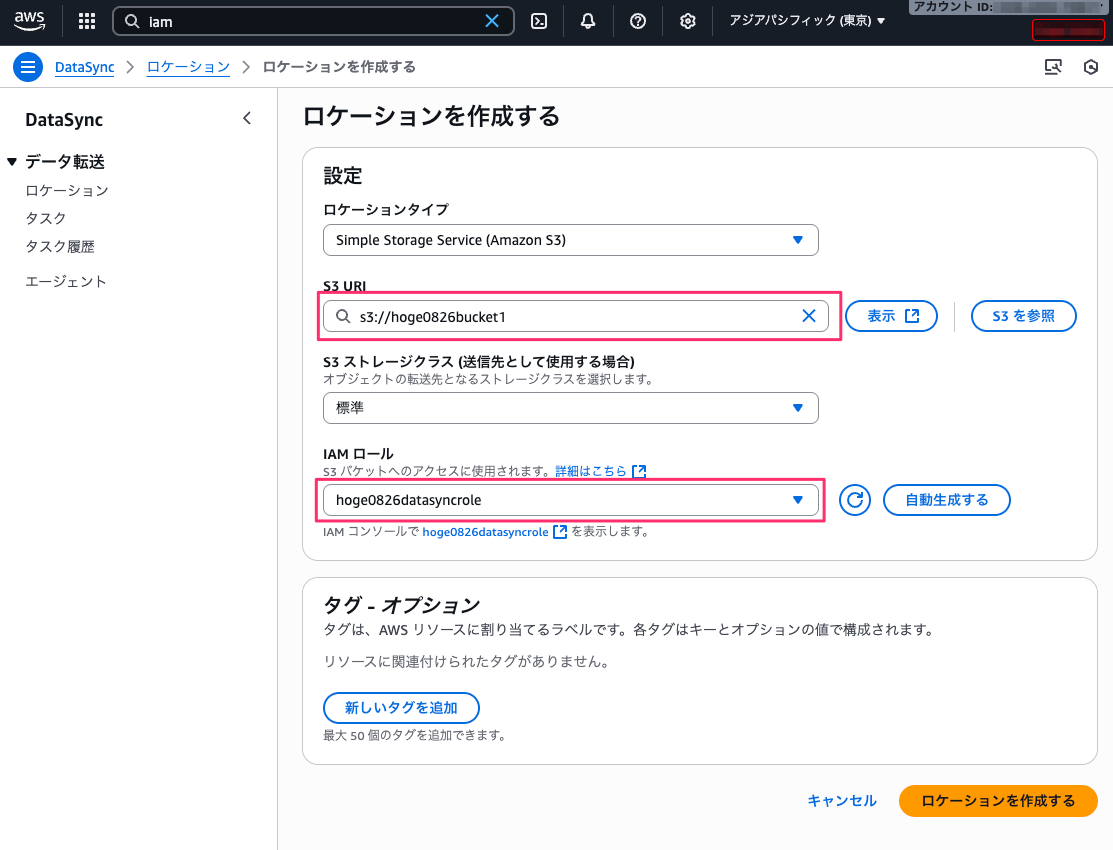Open エージェント in the sidebar
This screenshot has height=850, width=1113.
(66, 281)
